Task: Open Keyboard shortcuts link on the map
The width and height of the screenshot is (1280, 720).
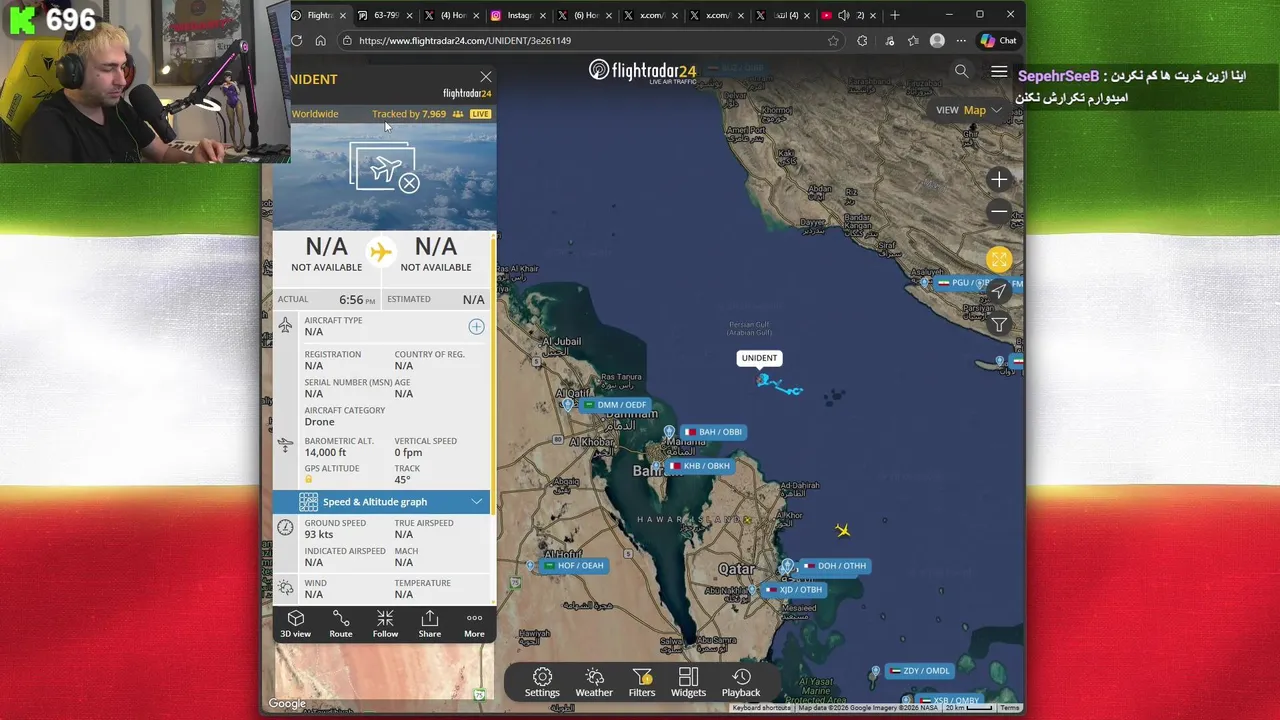Action: pyautogui.click(x=763, y=708)
